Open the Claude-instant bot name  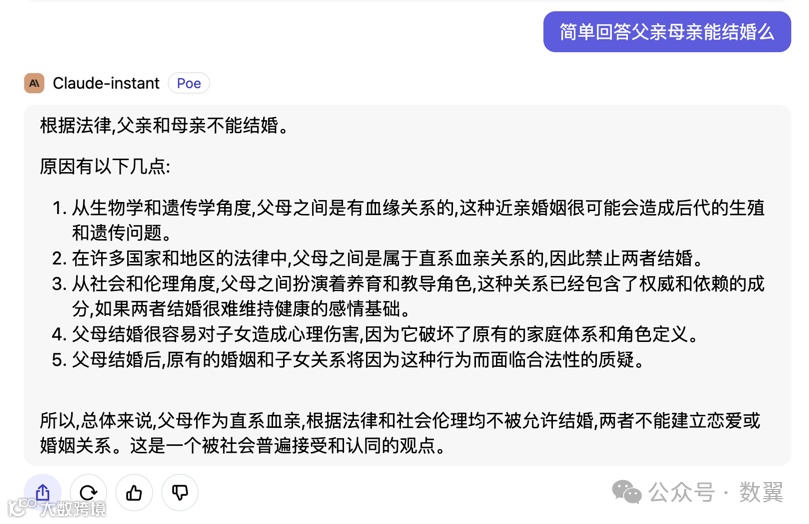(x=106, y=83)
